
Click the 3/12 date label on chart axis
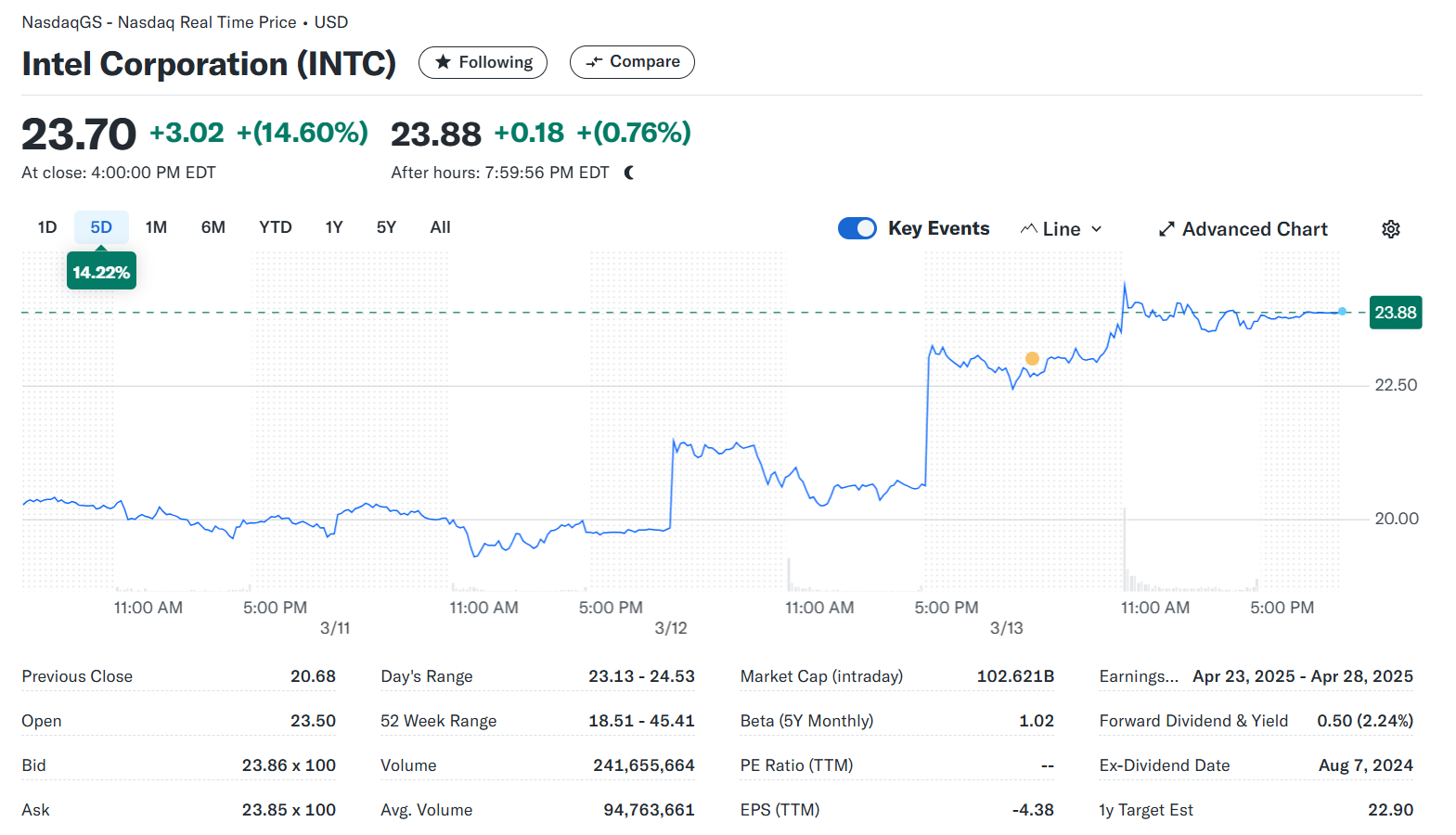point(671,628)
